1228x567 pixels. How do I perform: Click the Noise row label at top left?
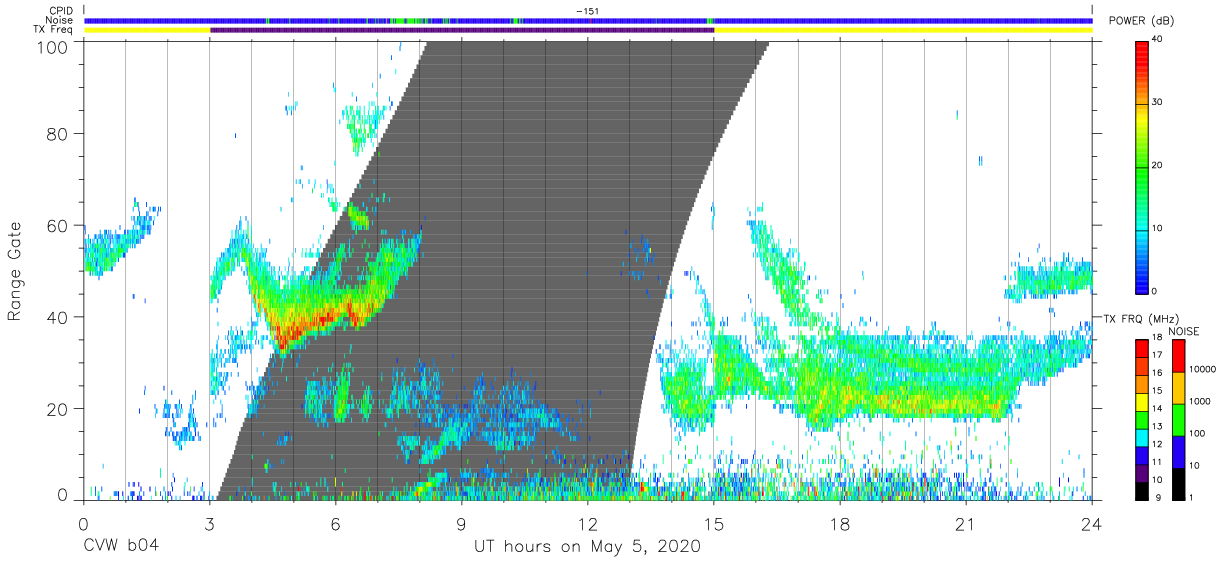[61, 20]
